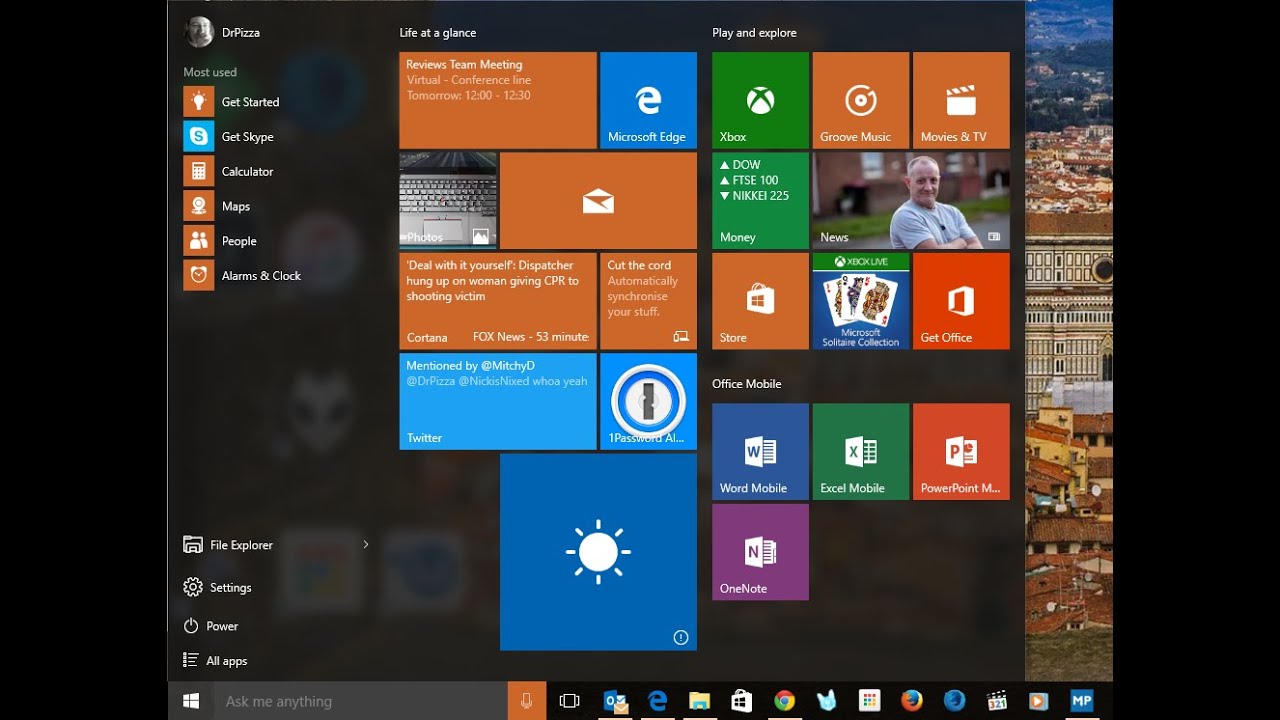Select Calculator from Most used

pos(246,171)
